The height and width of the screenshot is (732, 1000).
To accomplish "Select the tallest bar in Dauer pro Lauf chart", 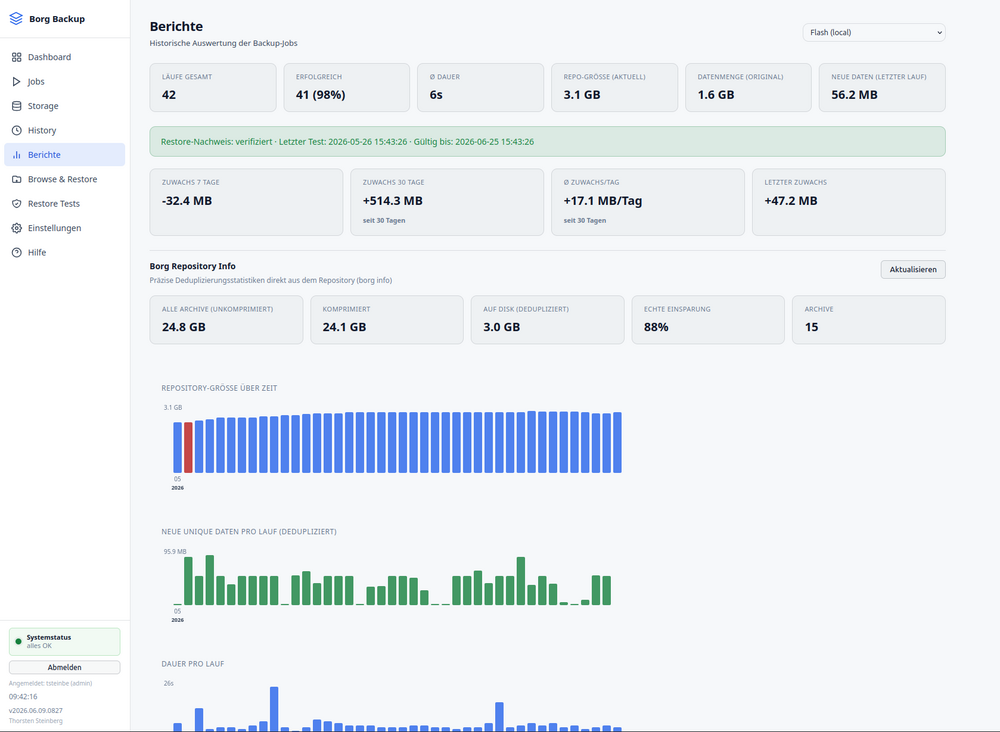I will pyautogui.click(x=274, y=709).
